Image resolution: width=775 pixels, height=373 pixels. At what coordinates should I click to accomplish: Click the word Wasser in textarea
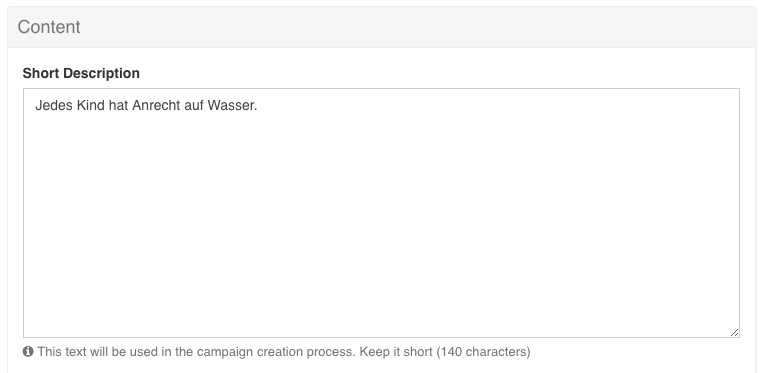[231, 105]
